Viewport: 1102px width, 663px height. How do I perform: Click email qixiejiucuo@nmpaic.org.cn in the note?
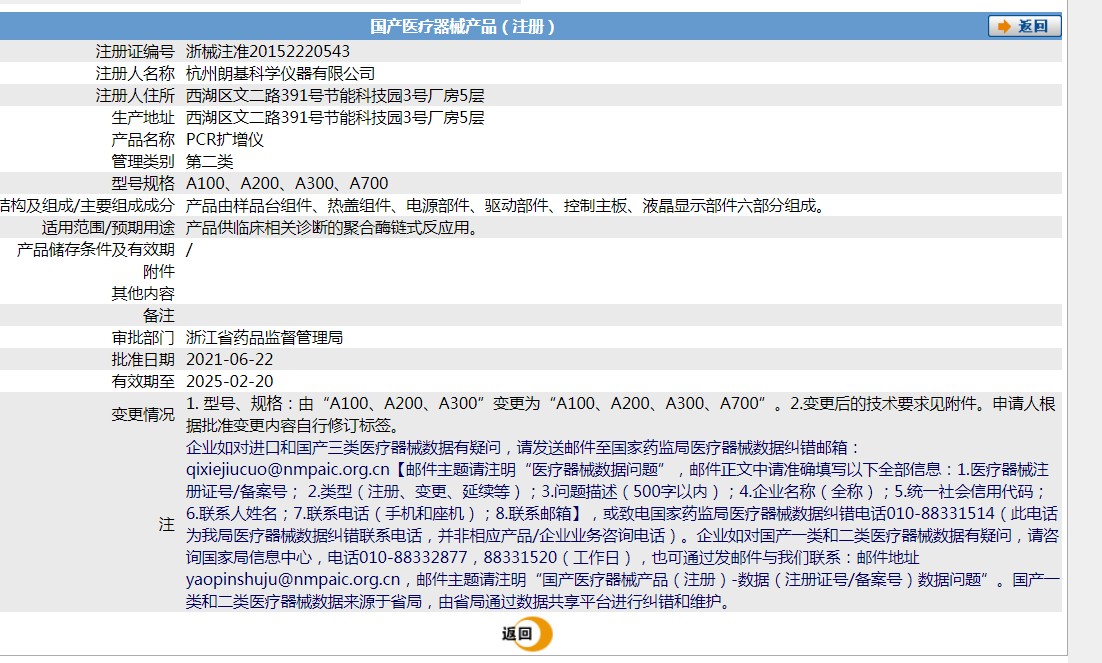[287, 469]
